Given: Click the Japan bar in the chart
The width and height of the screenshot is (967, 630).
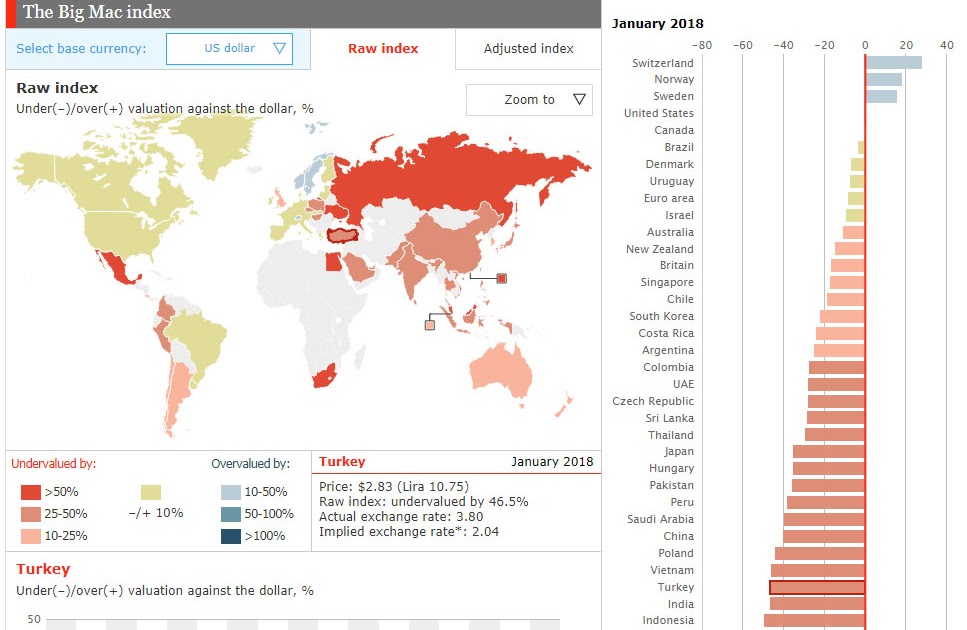Looking at the screenshot, I should pyautogui.click(x=829, y=452).
